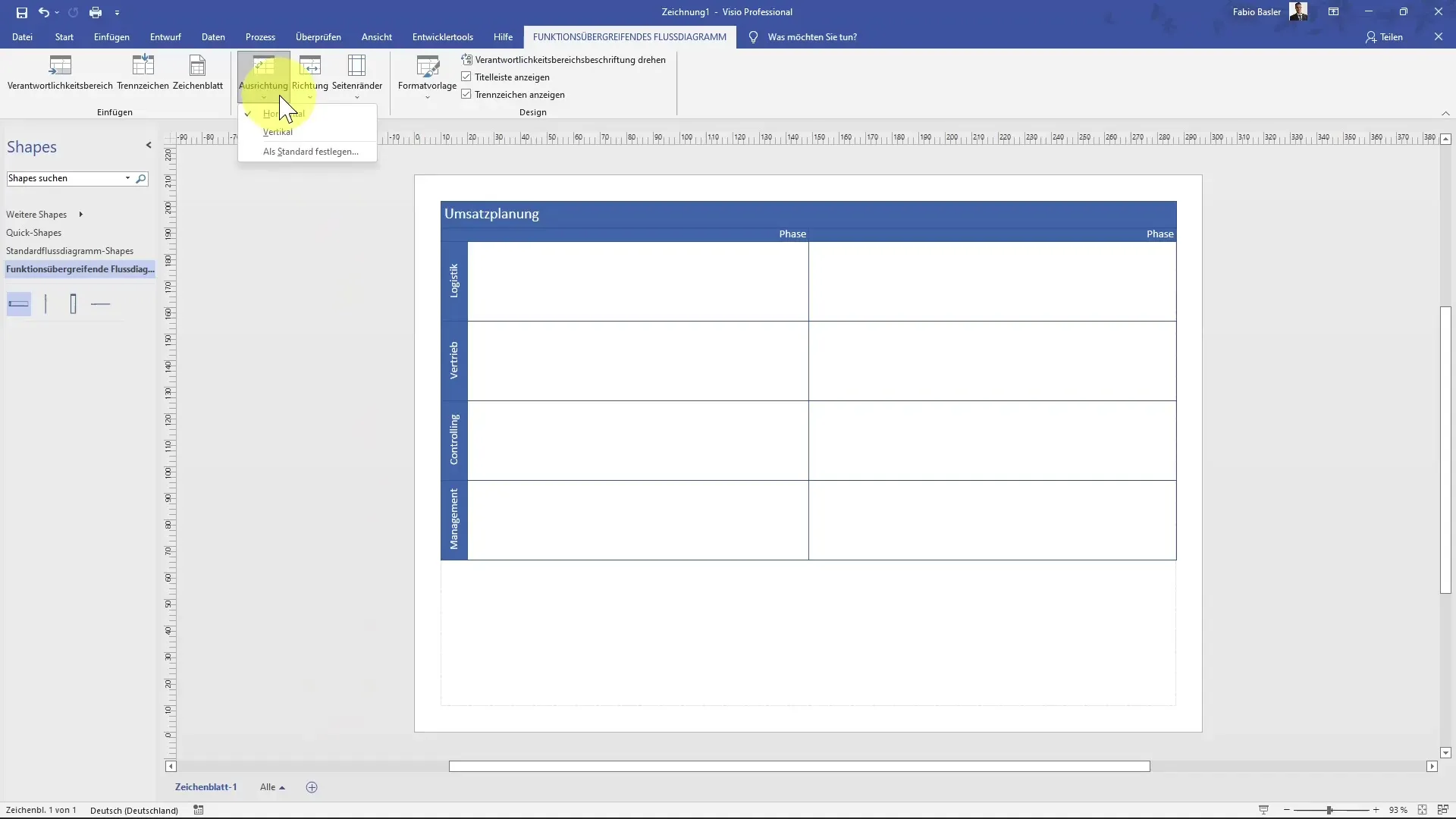Click the zoom slider handle
Screen dimensions: 1456x819
[1329, 810]
